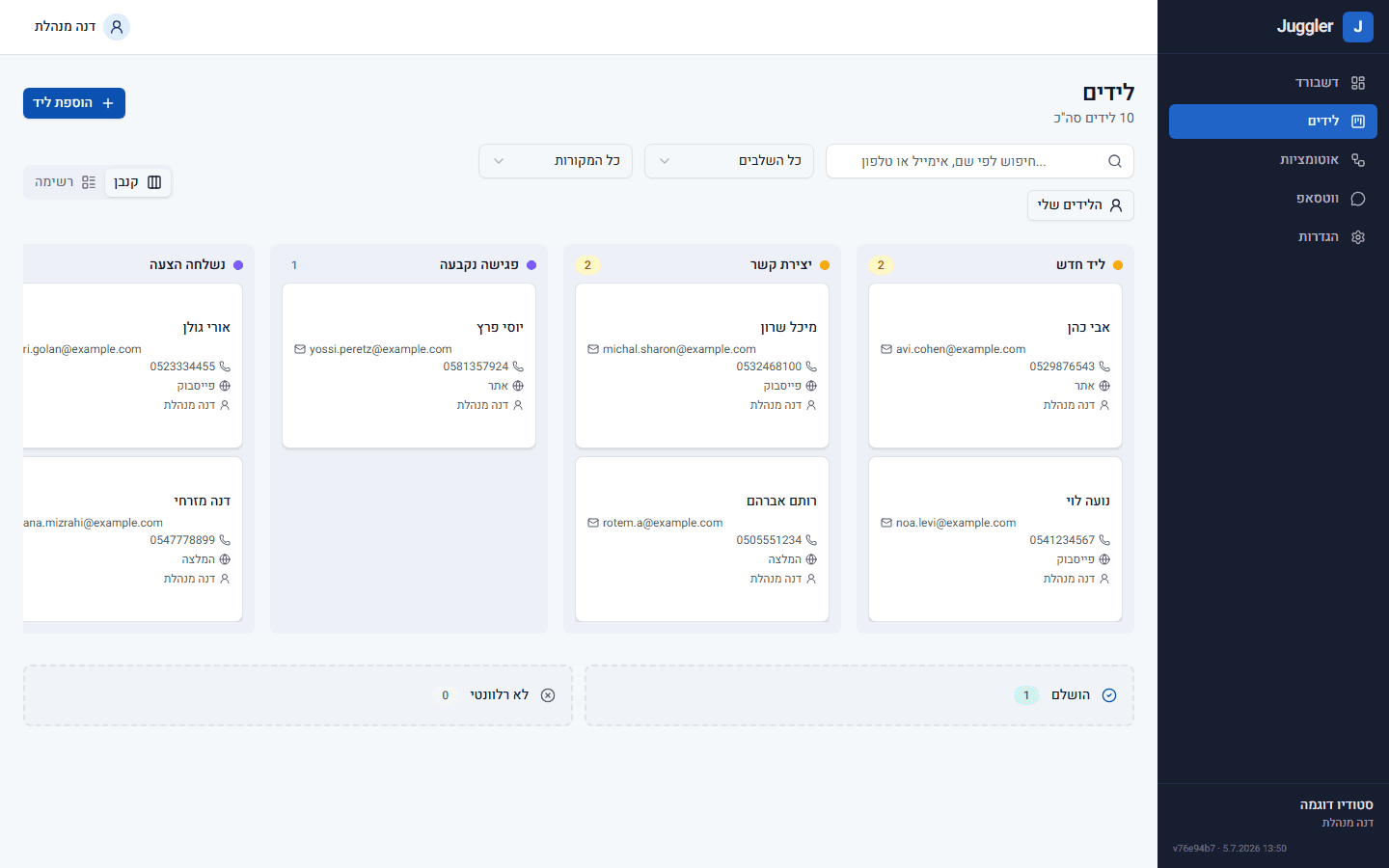Open the אורי גולן lead card
This screenshot has height=868, width=1389.
pyautogui.click(x=132, y=366)
